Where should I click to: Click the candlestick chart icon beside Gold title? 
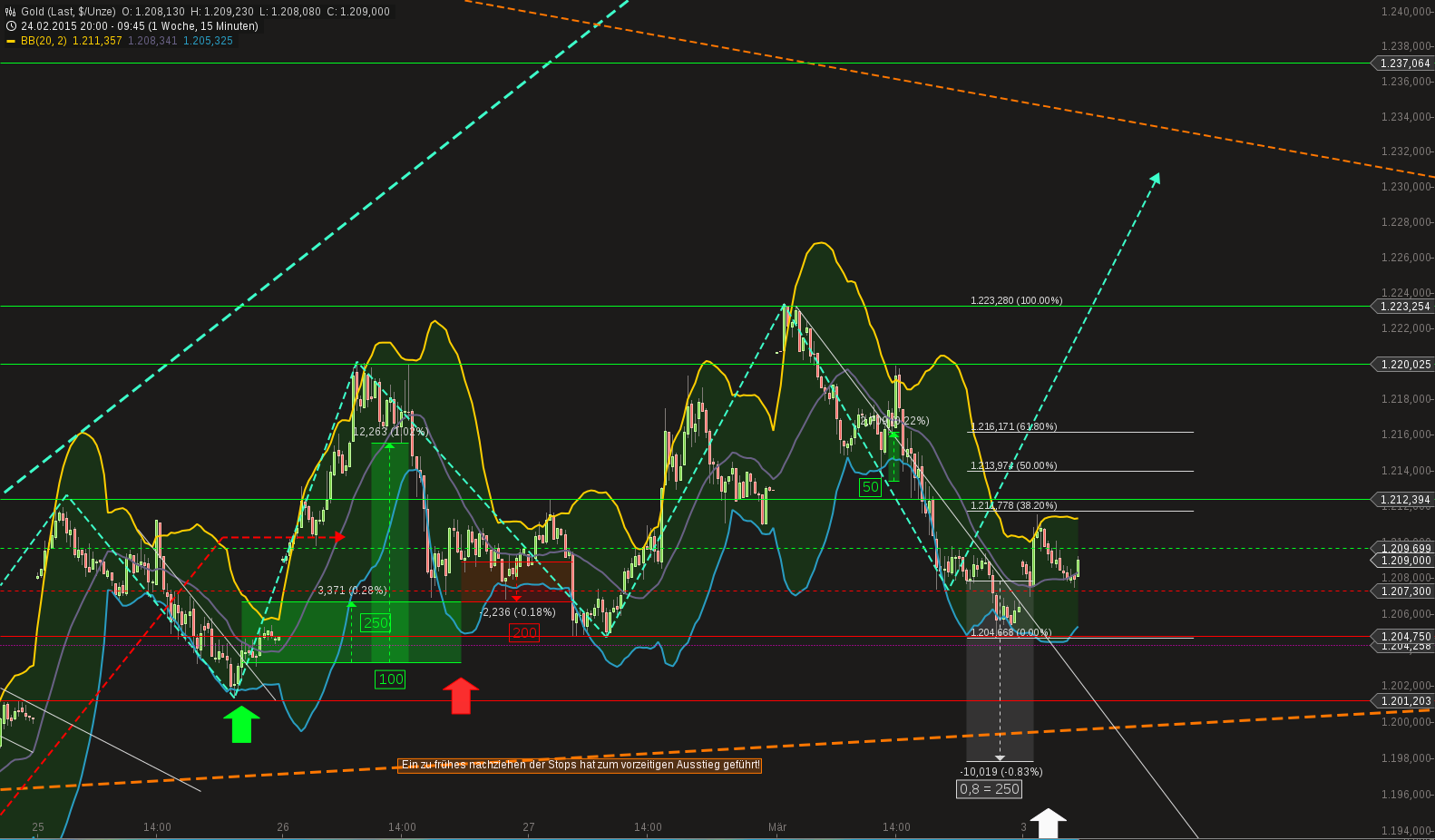(11, 12)
